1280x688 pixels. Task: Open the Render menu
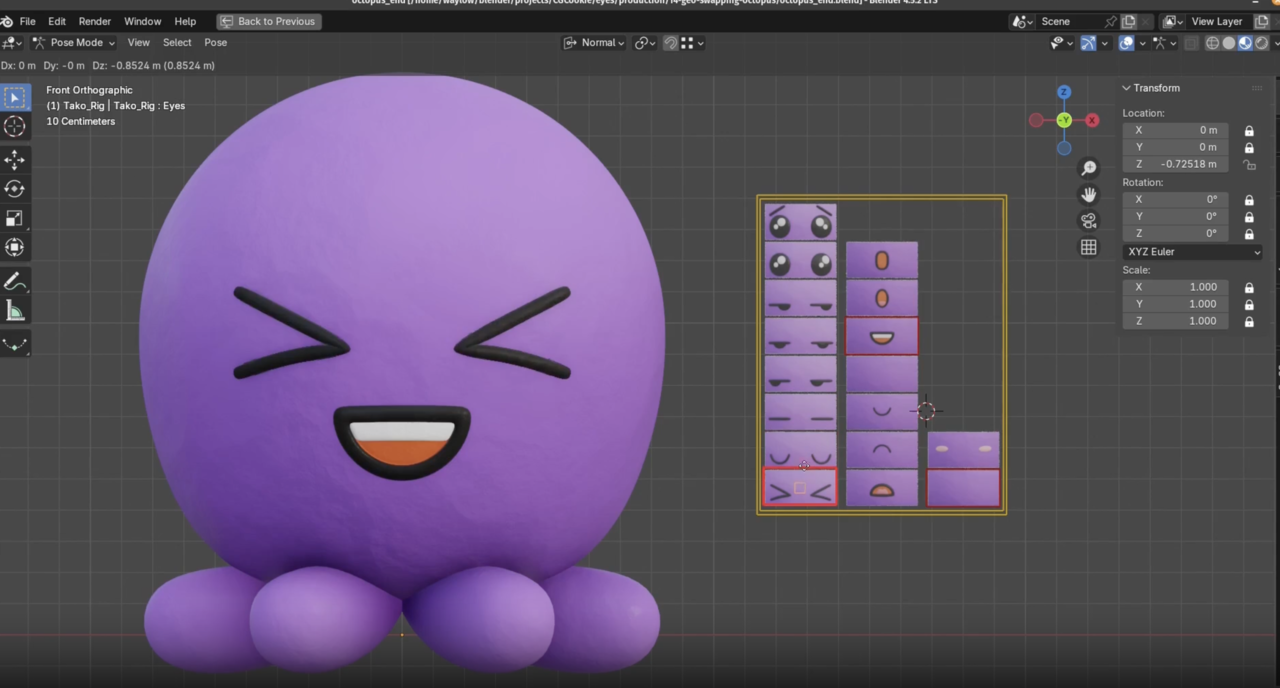[x=94, y=21]
